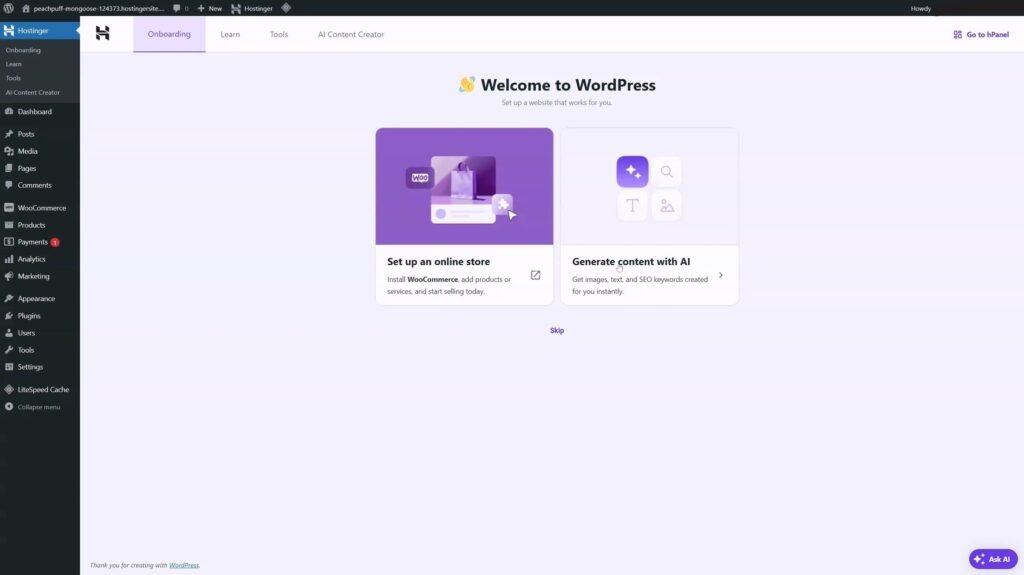Click the Go to hPanel button
Viewport: 1024px width, 575px height.
click(983, 34)
